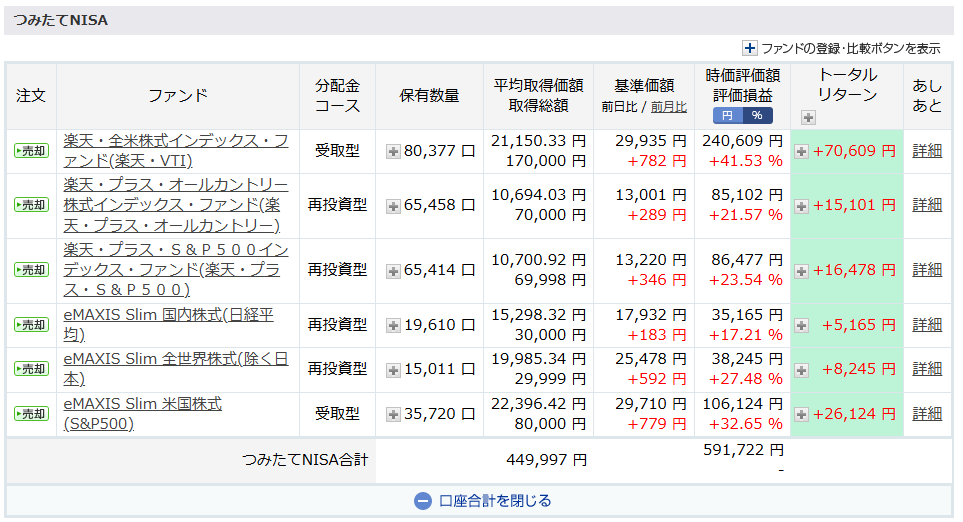Select the つみたてNISA section heading

click(61, 20)
